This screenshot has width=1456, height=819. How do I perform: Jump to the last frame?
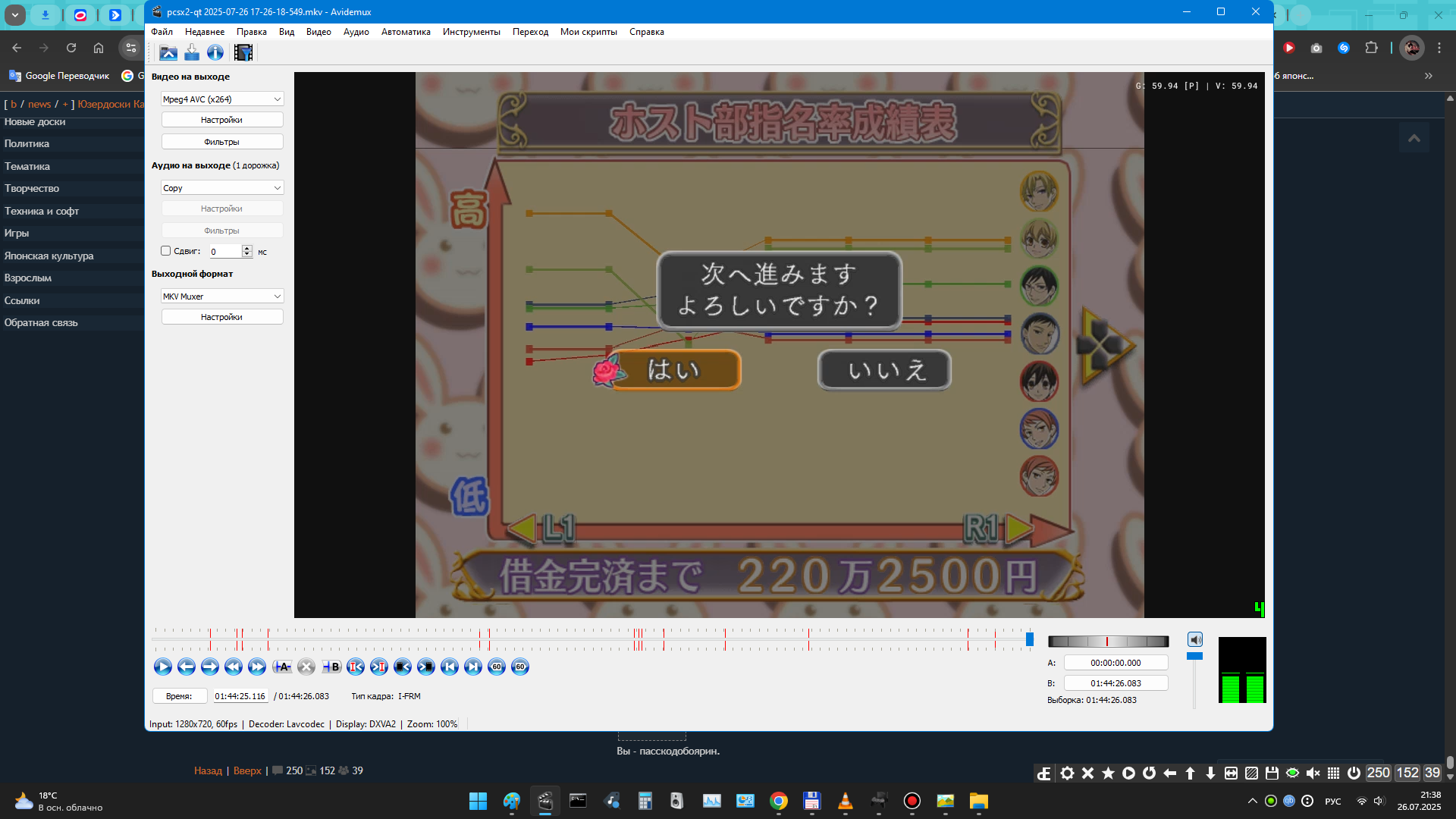(472, 667)
